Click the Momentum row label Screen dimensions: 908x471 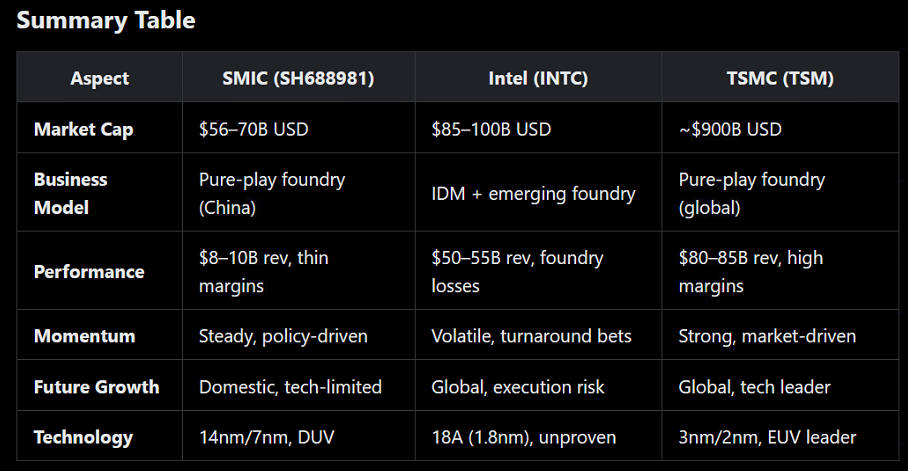[82, 336]
